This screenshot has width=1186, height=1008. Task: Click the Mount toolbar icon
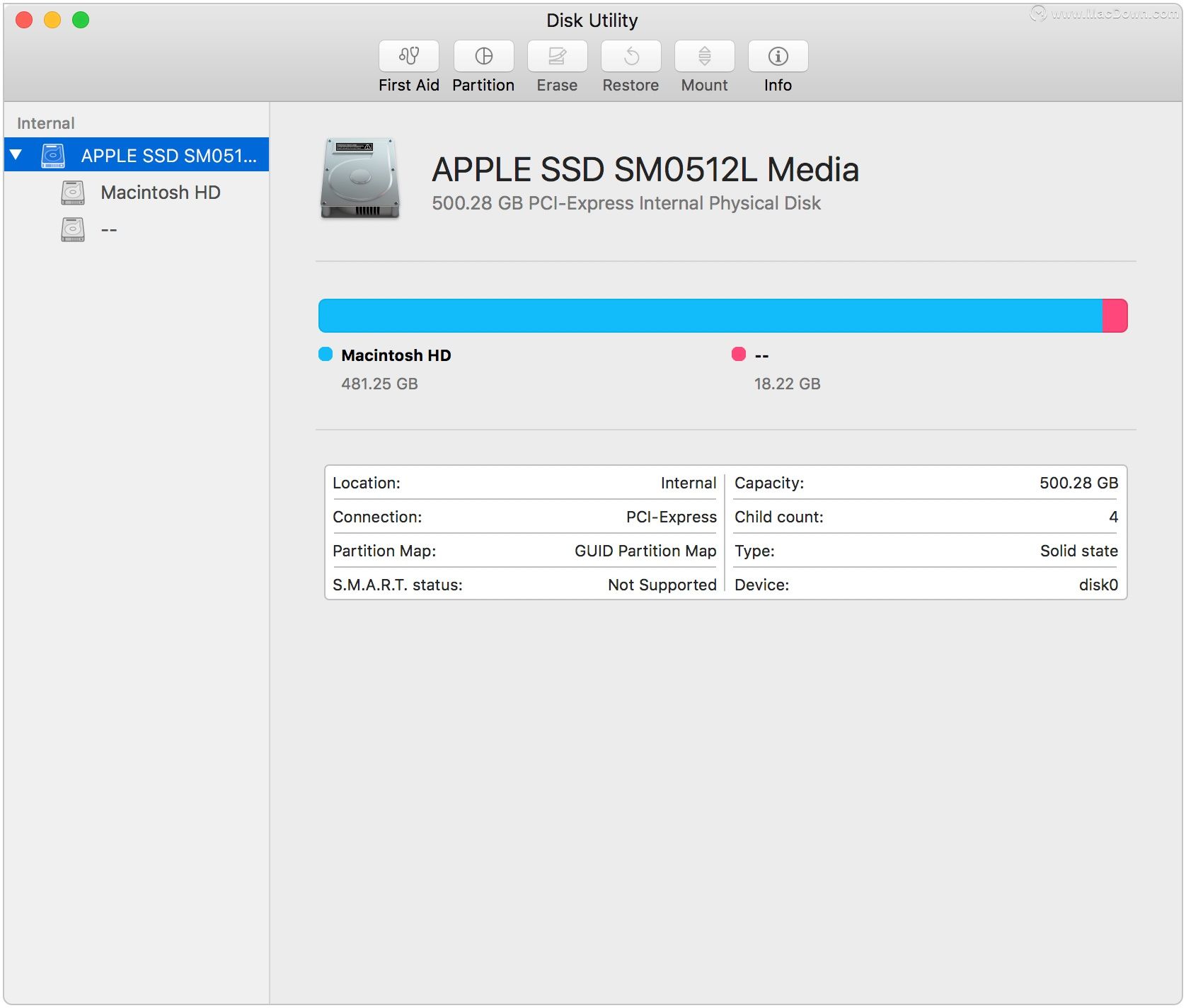tap(704, 56)
